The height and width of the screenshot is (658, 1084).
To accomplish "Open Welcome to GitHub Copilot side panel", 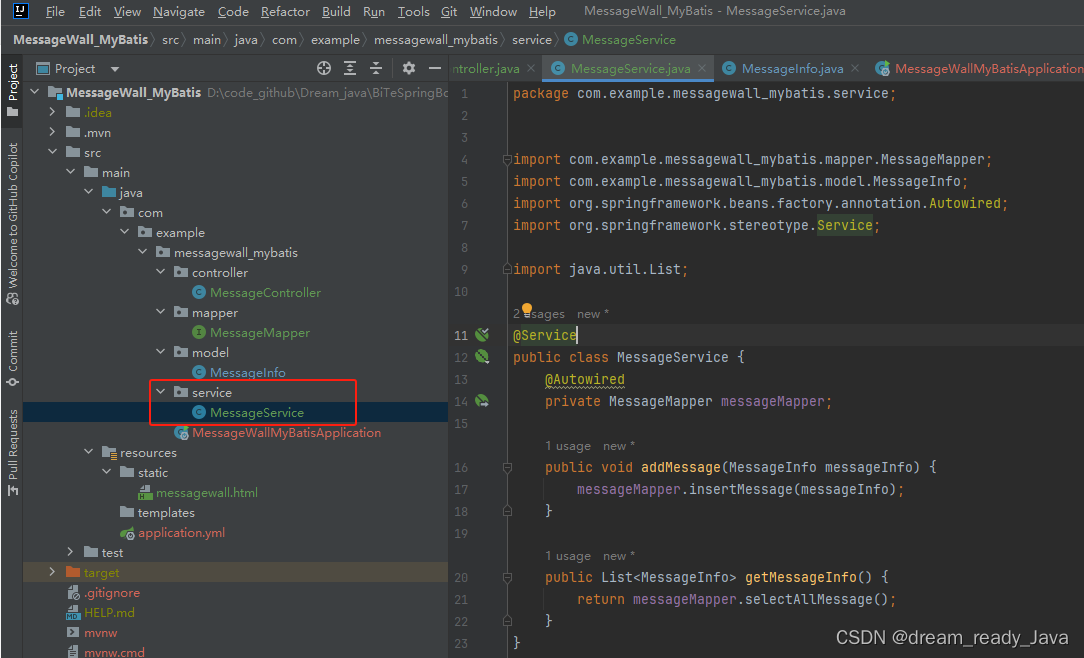I will 12,223.
